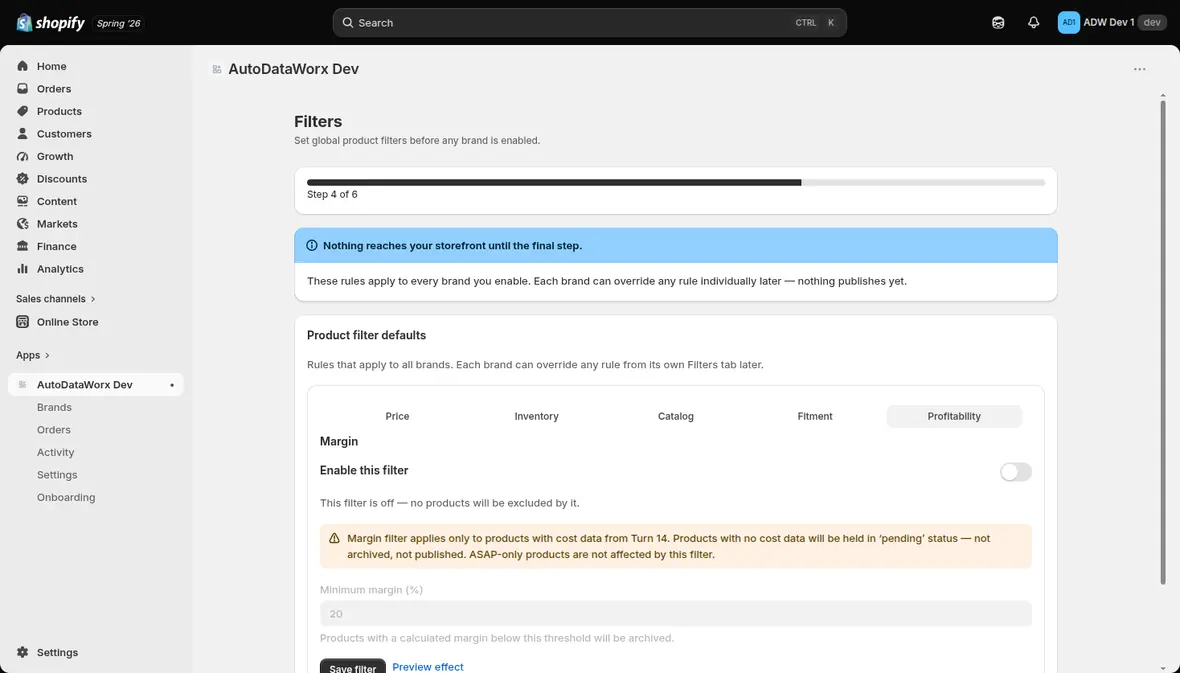This screenshot has height=673, width=1180.
Task: Click the Content image icon
Action: coord(23,202)
